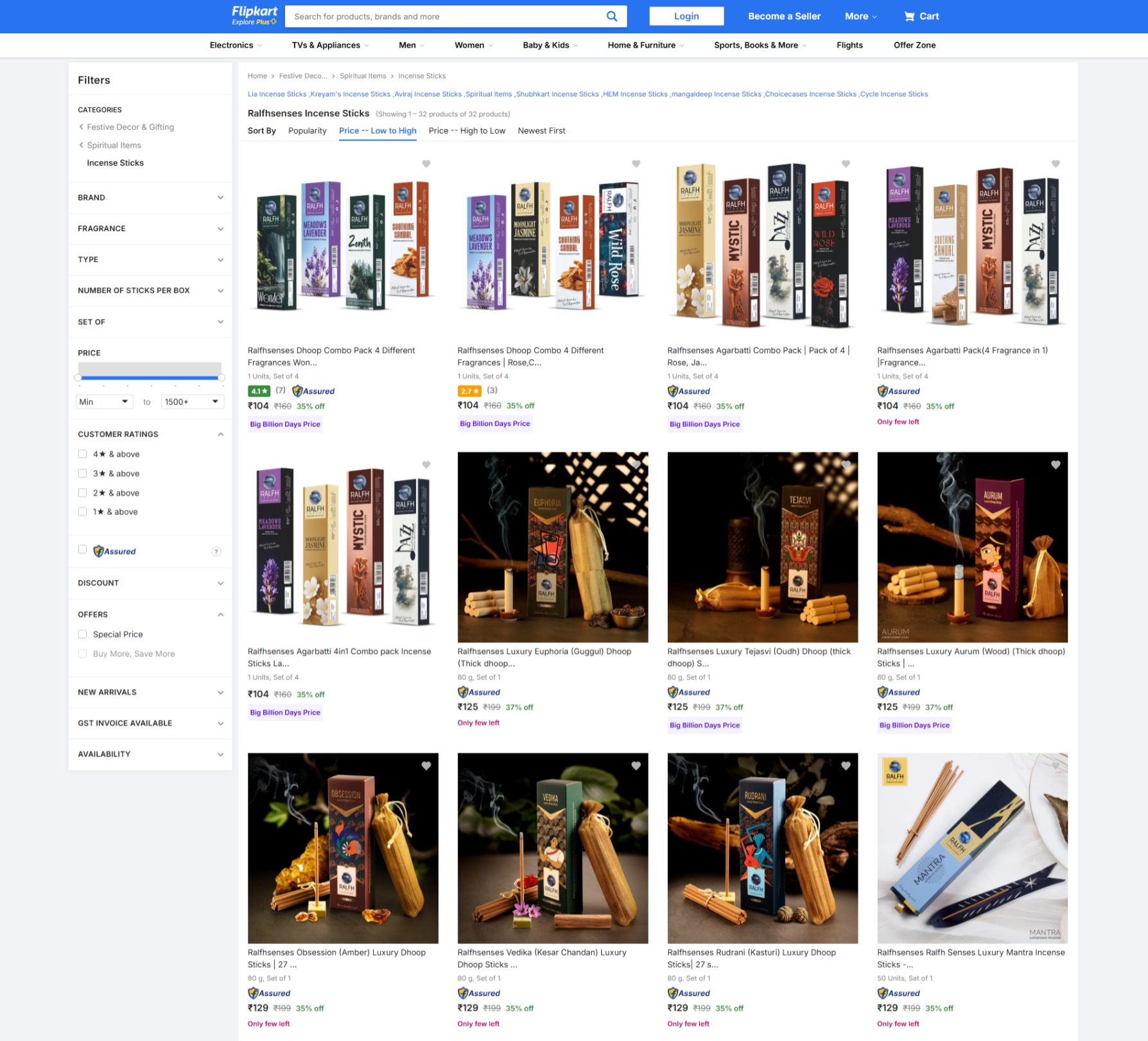Wishlist heart on Obsession Amber Dhoop
1148x1041 pixels.
pos(426,765)
